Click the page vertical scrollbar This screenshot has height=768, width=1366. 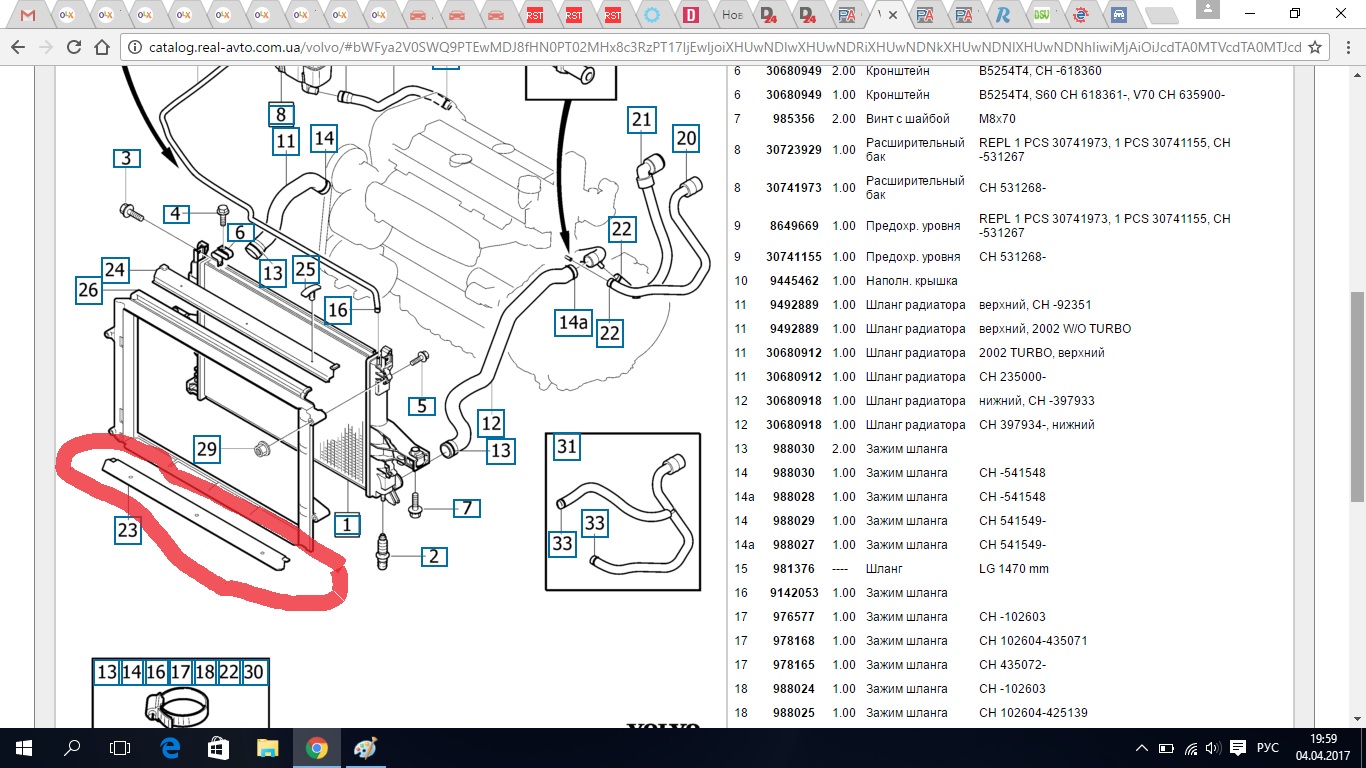pos(1358,350)
